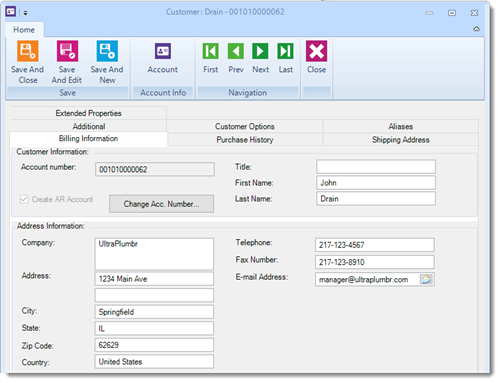Switch to the Extended Properties tab
500x383 pixels.
(x=88, y=113)
